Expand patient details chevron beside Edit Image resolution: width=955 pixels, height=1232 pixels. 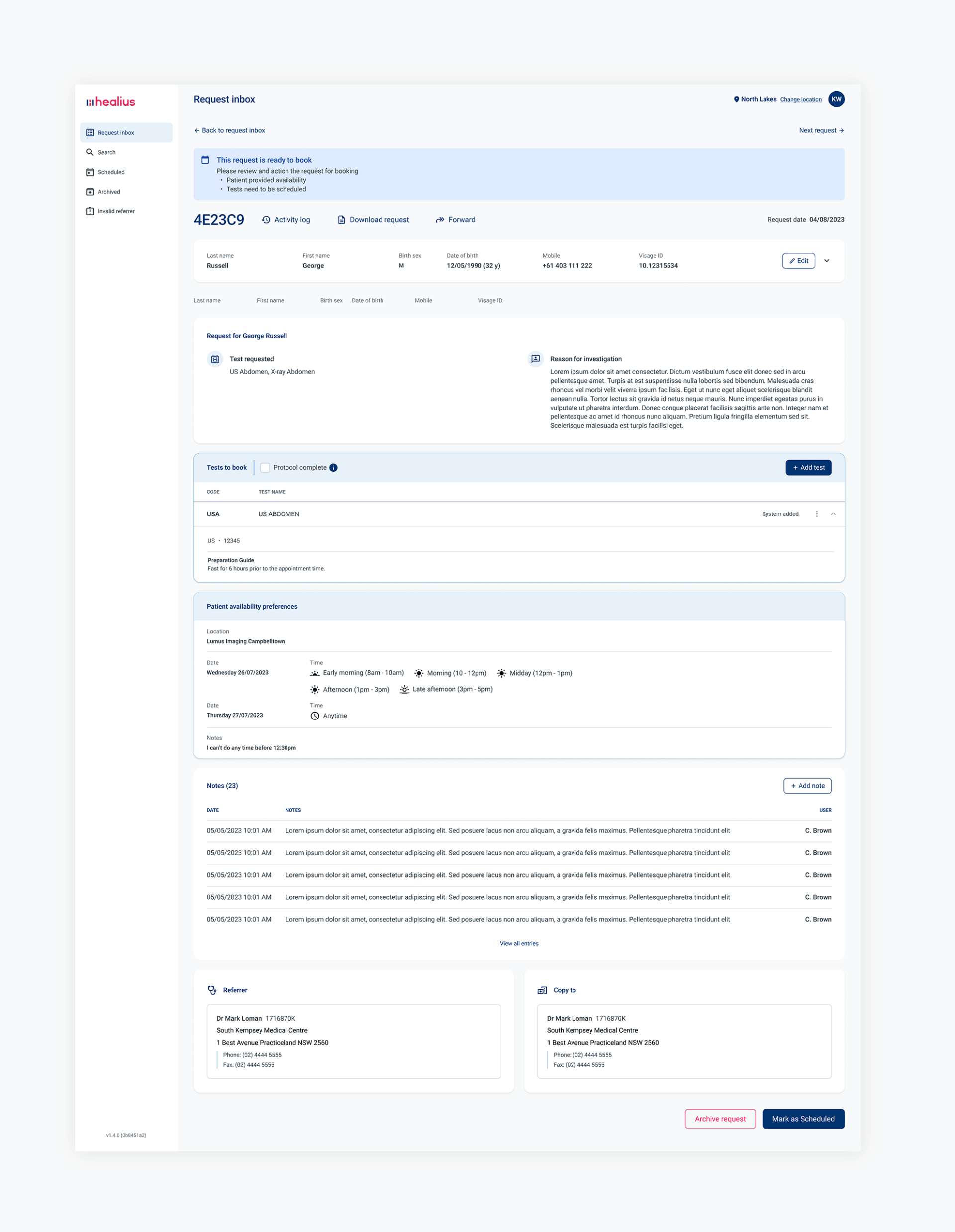click(x=827, y=261)
